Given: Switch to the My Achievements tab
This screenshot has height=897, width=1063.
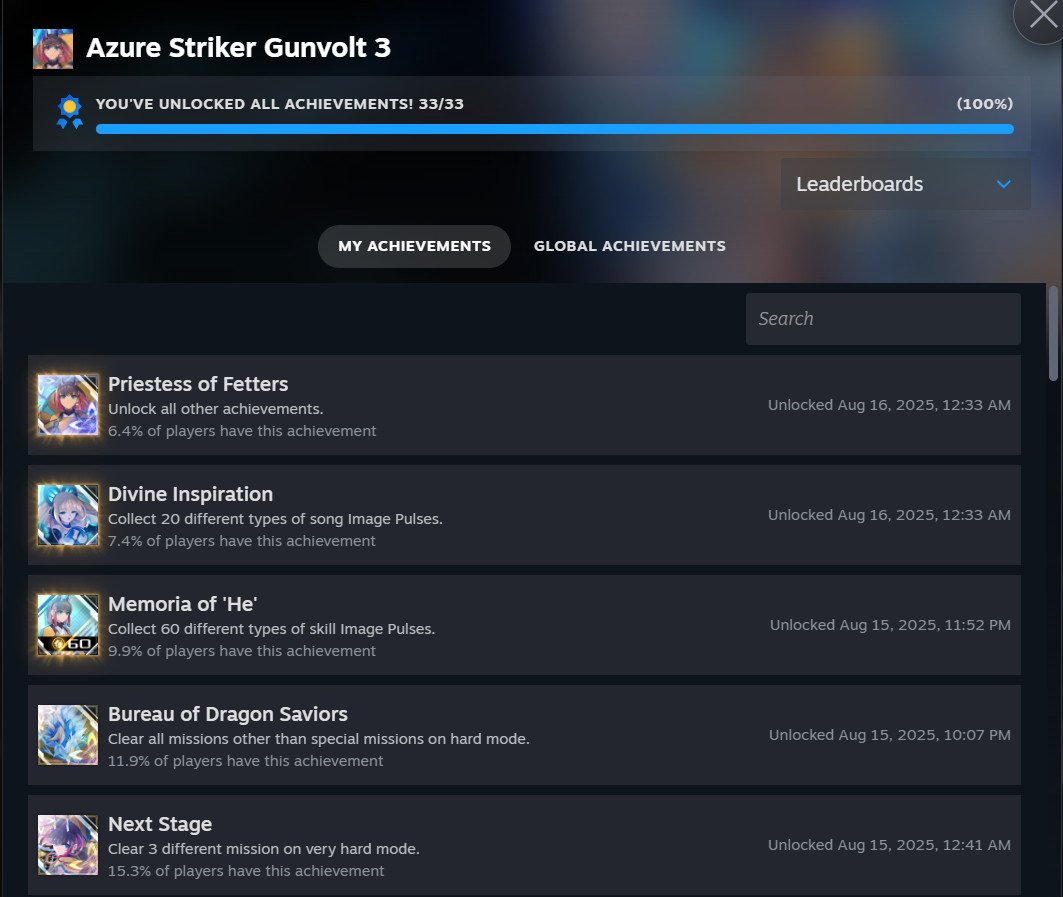Looking at the screenshot, I should pyautogui.click(x=414, y=246).
